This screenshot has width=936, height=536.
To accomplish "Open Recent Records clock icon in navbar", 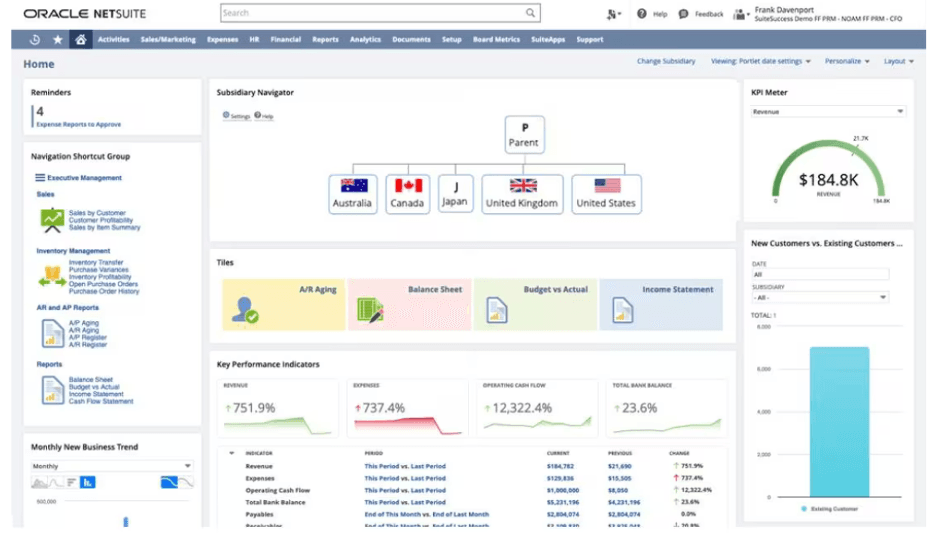I will coord(35,40).
